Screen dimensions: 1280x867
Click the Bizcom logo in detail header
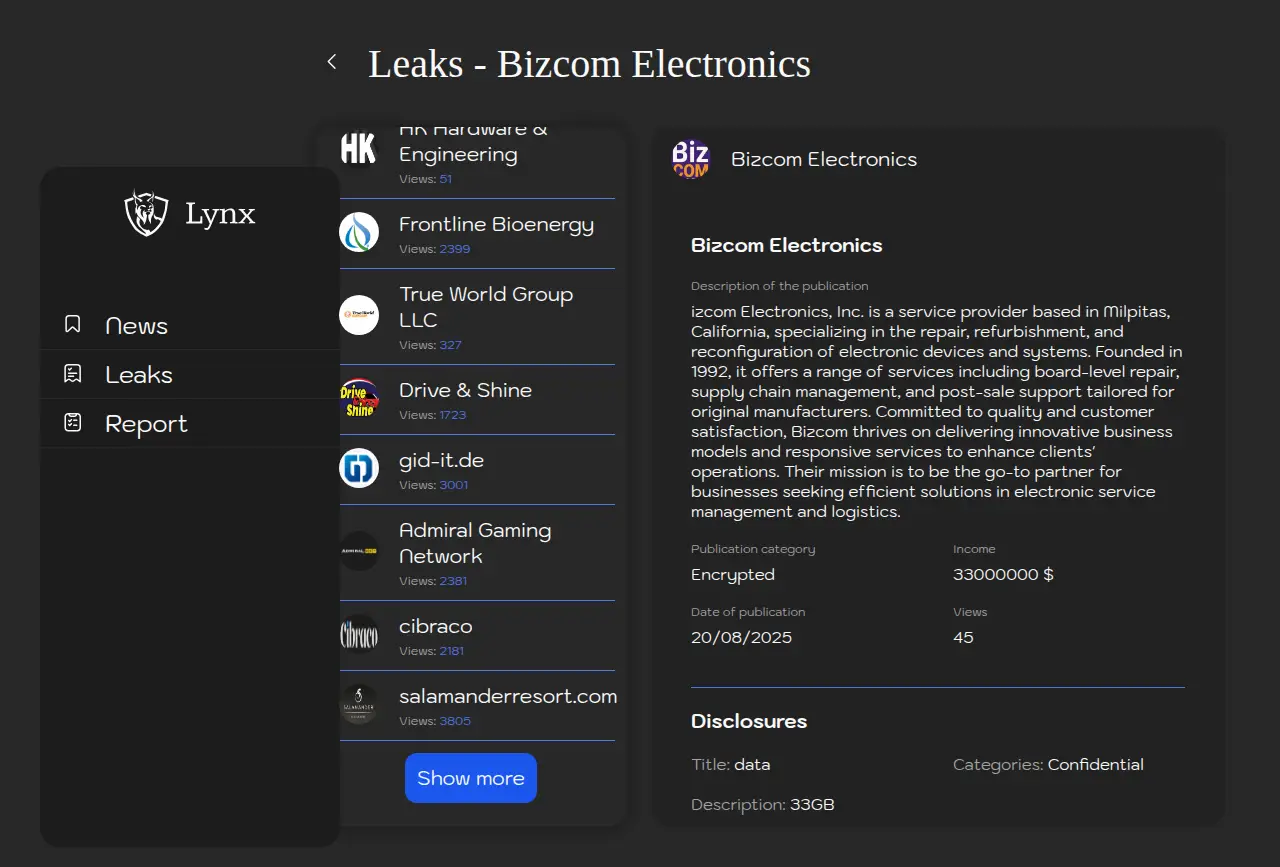point(690,159)
